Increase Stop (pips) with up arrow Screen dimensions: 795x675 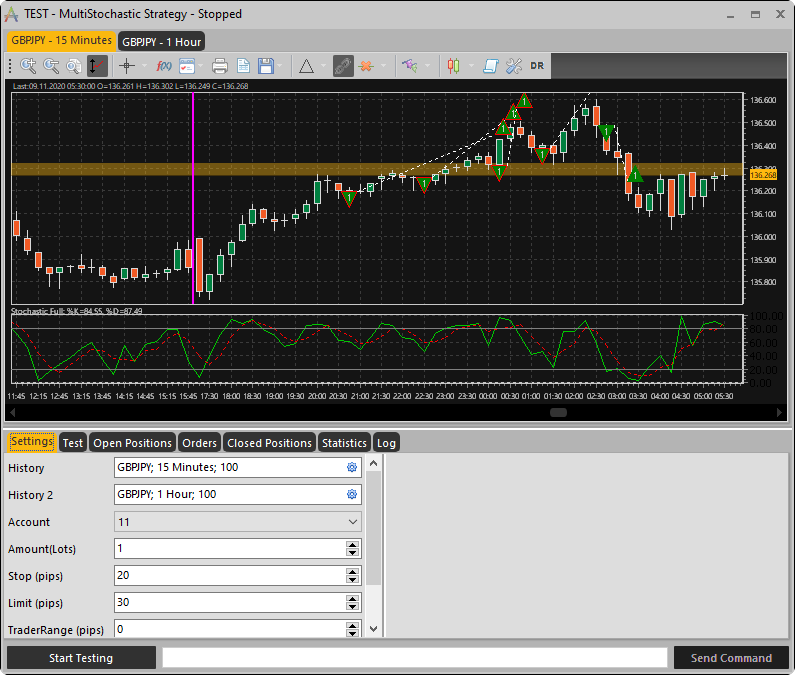click(x=352, y=572)
